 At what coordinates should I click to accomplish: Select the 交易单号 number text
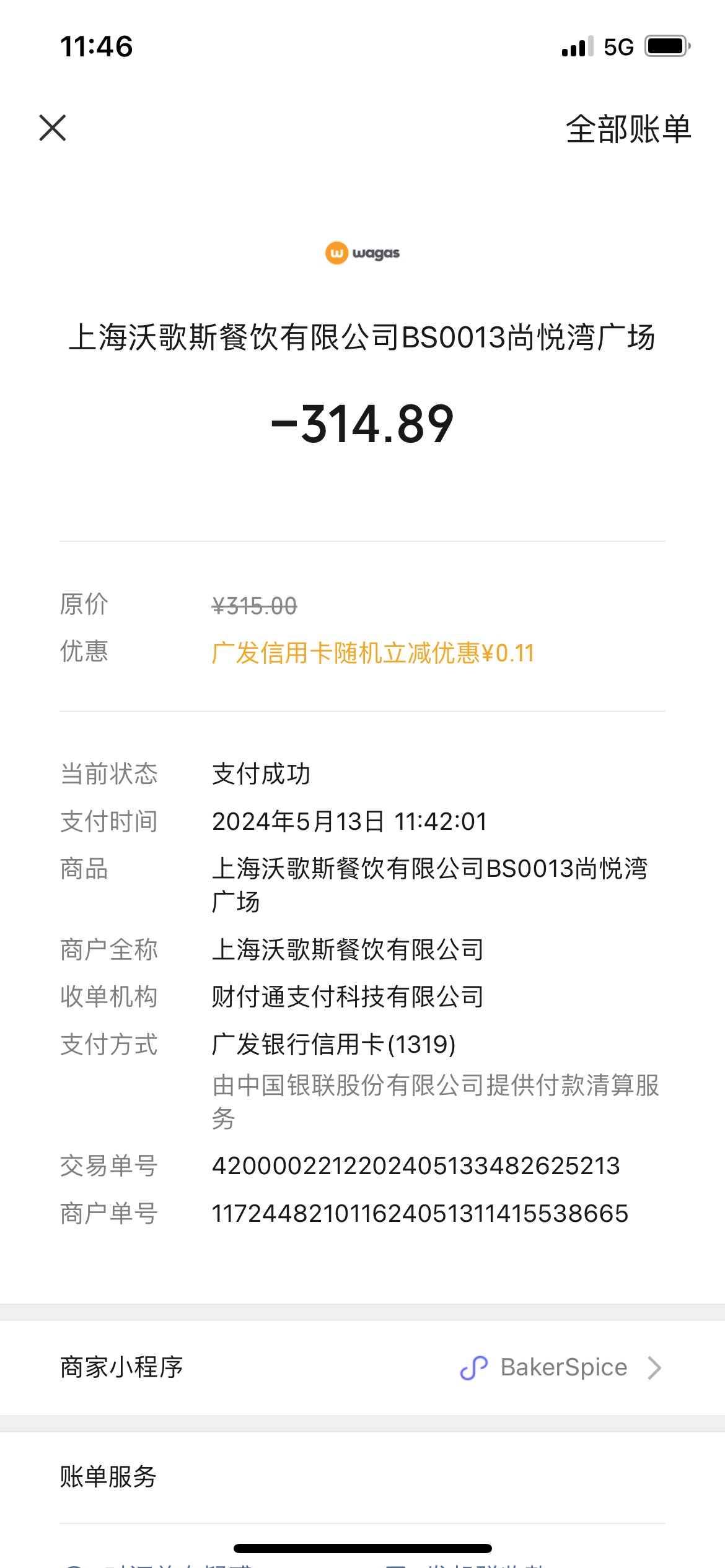416,1165
